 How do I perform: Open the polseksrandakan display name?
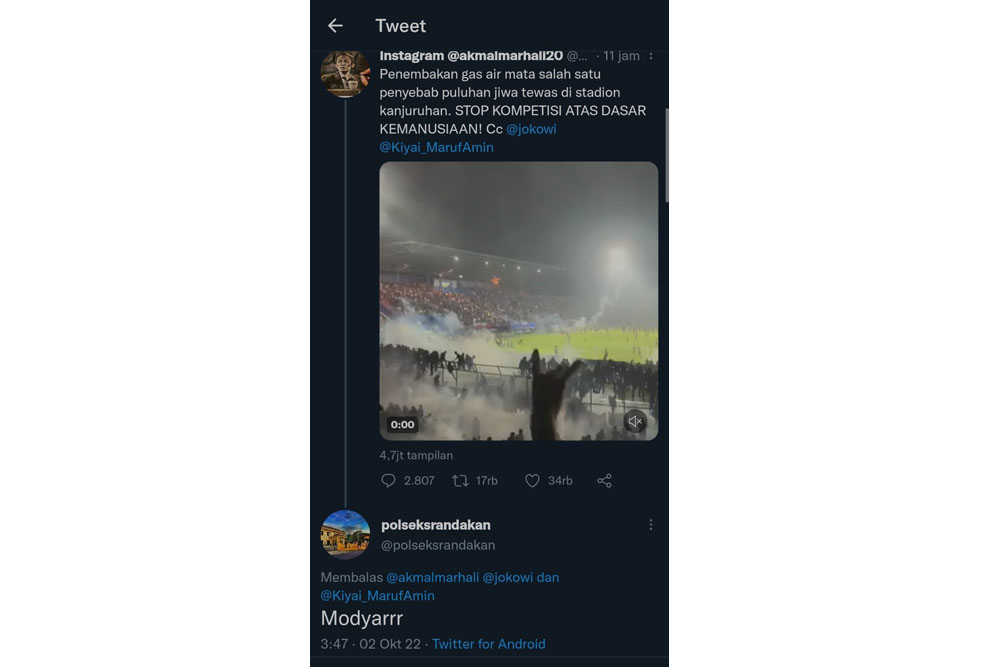pyautogui.click(x=436, y=525)
